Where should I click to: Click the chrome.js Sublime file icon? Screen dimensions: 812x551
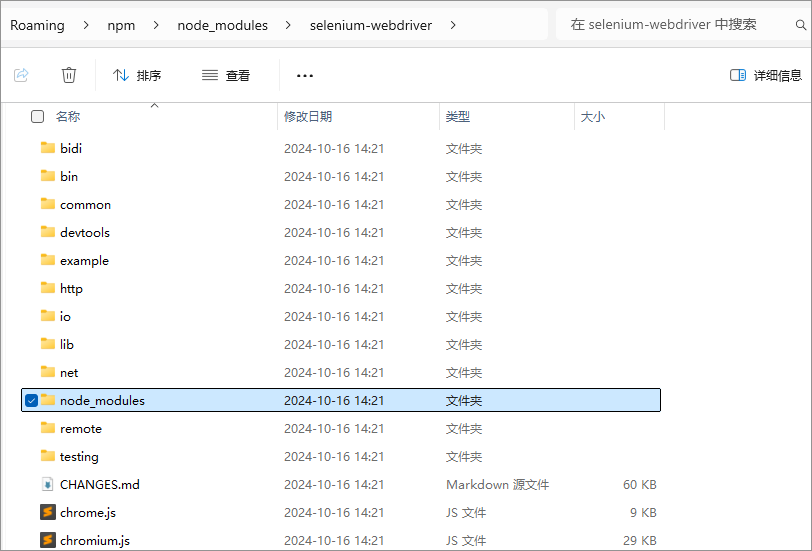tap(48, 512)
